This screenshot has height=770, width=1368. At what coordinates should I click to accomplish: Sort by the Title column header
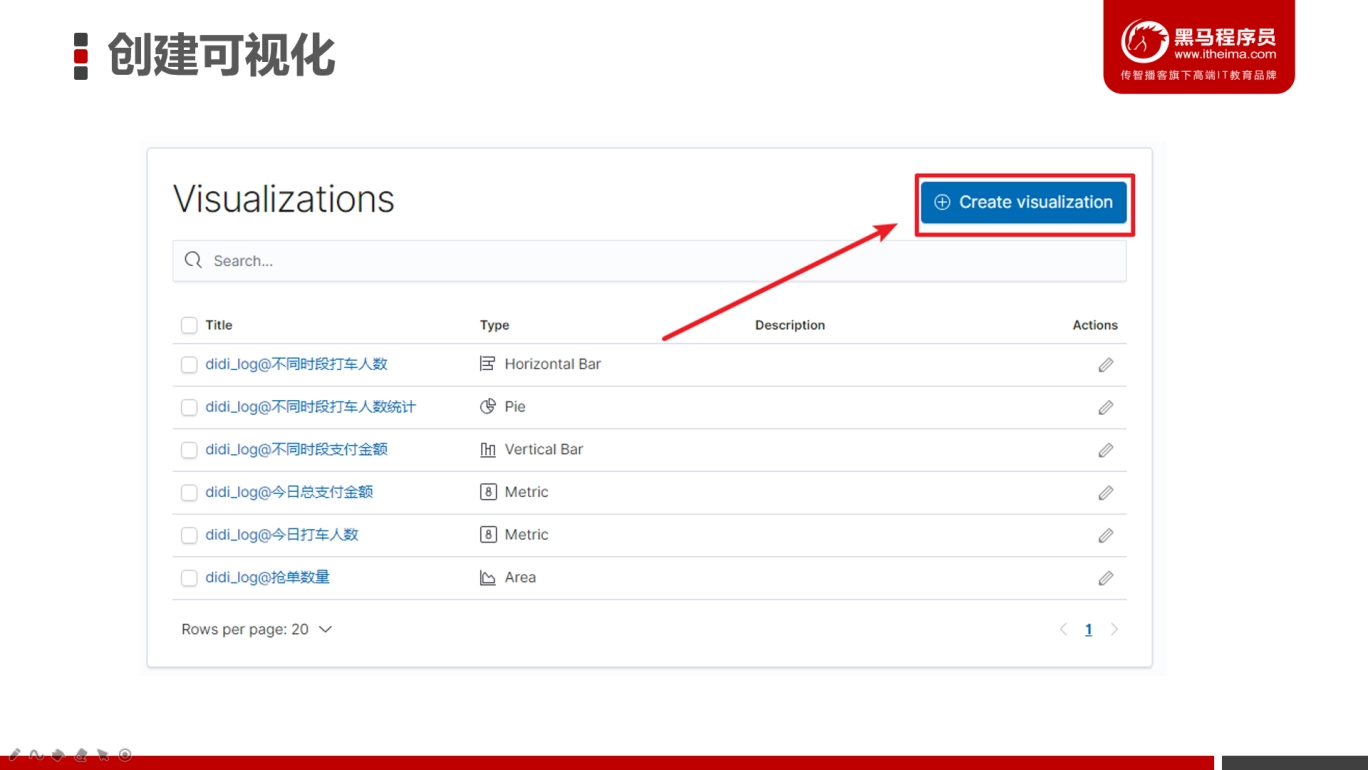219,325
